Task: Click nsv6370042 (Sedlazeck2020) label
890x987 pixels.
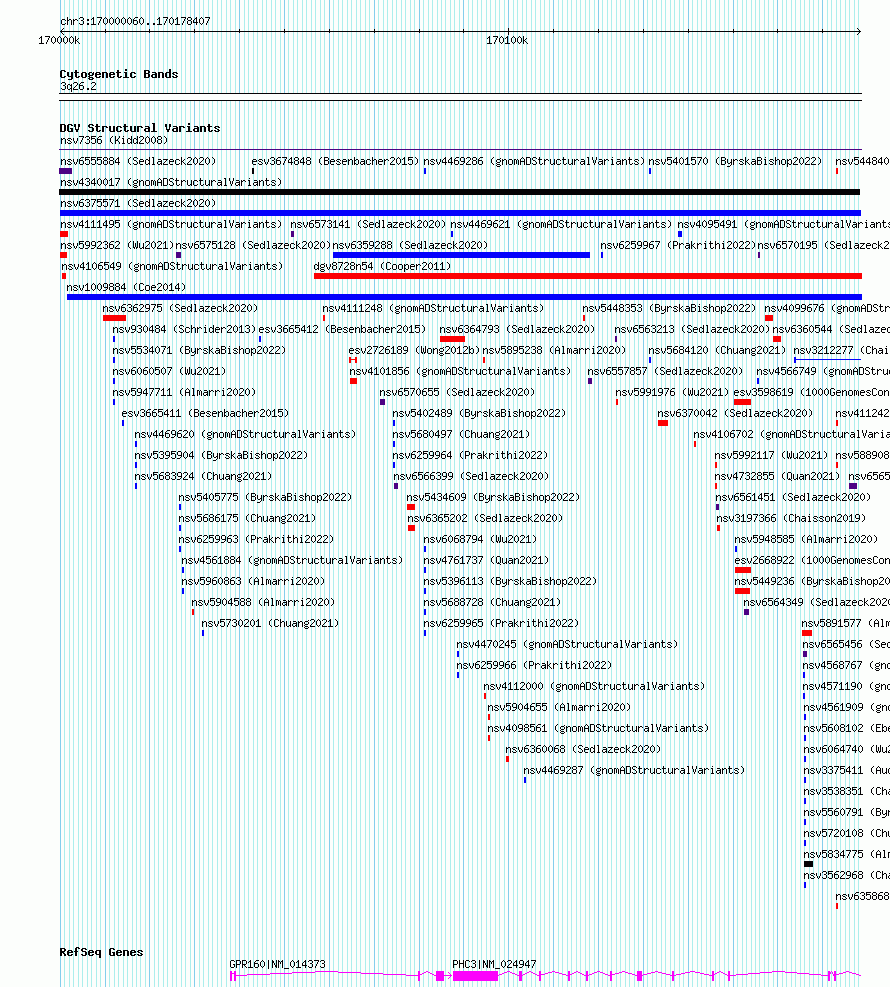Action: 735,414
